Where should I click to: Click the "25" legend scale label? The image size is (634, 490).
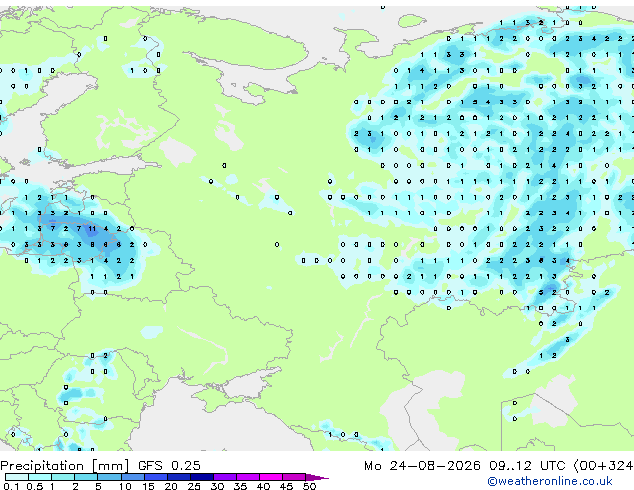194,486
